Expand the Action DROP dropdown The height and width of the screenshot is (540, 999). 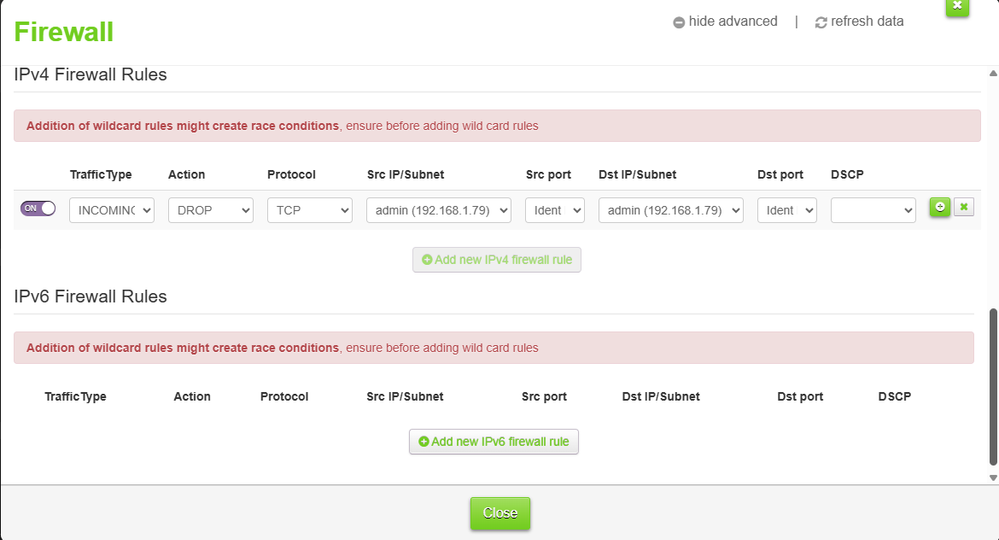[x=210, y=210]
